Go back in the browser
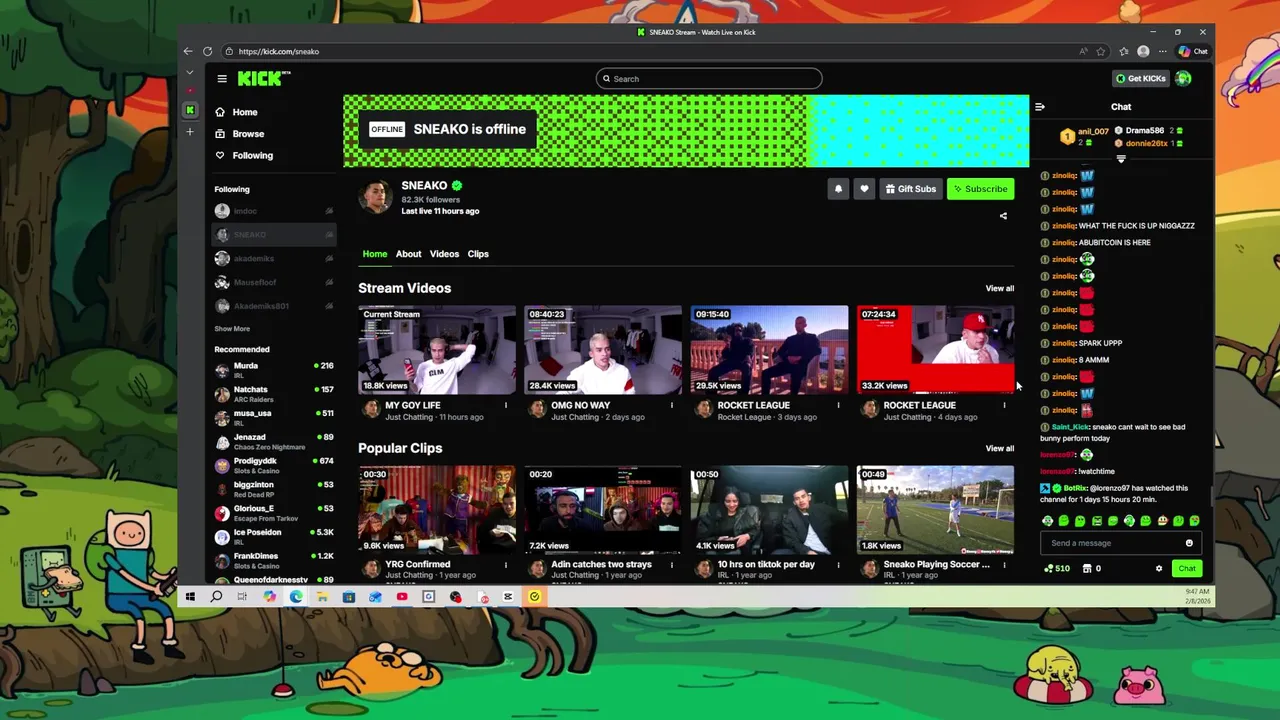The height and width of the screenshot is (720, 1280). click(188, 51)
